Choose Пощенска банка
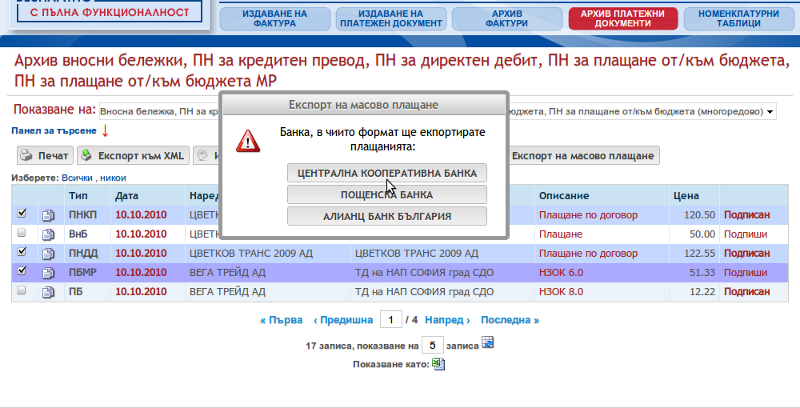The height and width of the screenshot is (408, 800). pyautogui.click(x=387, y=195)
